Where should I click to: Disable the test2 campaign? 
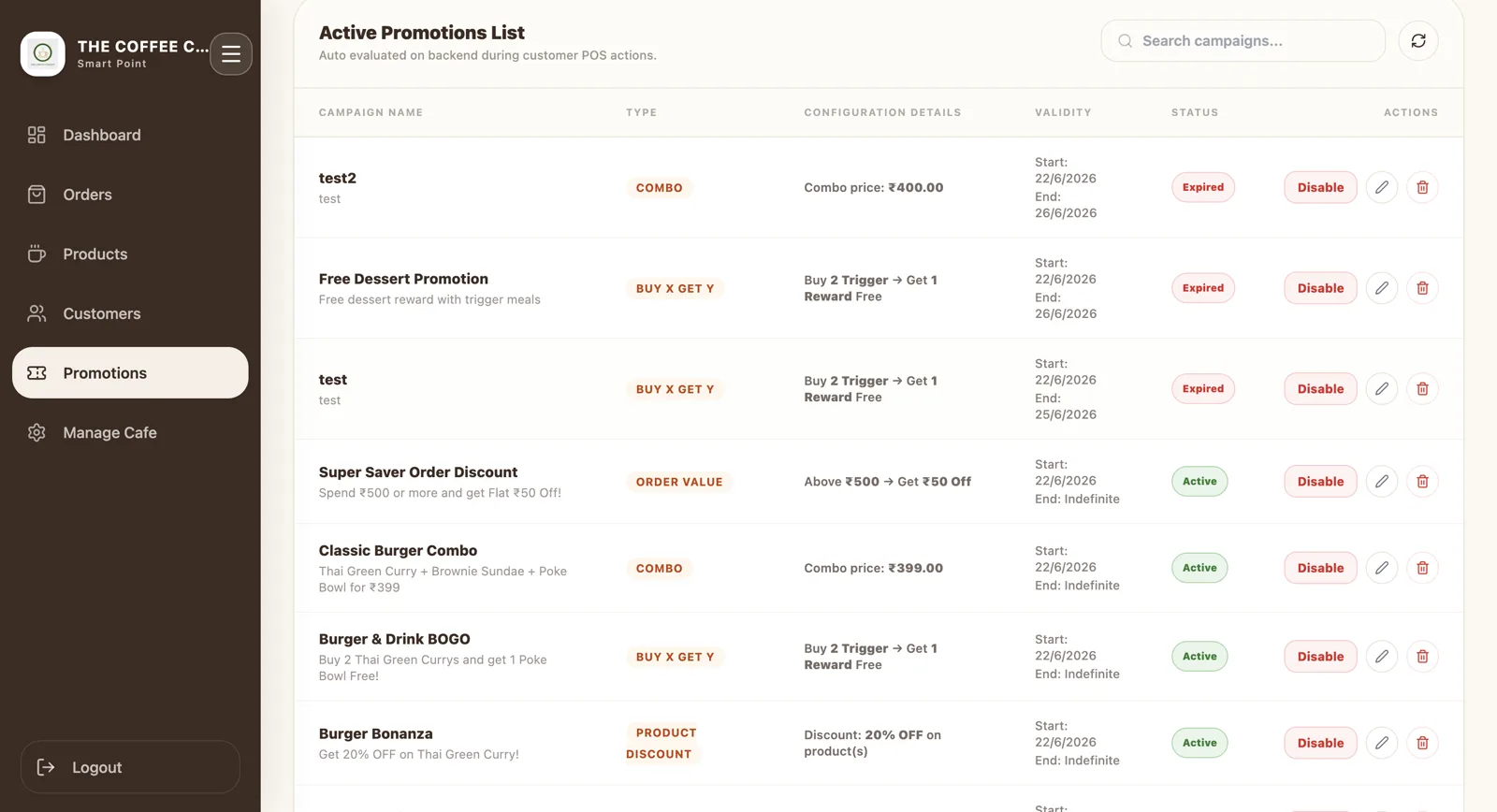tap(1320, 187)
